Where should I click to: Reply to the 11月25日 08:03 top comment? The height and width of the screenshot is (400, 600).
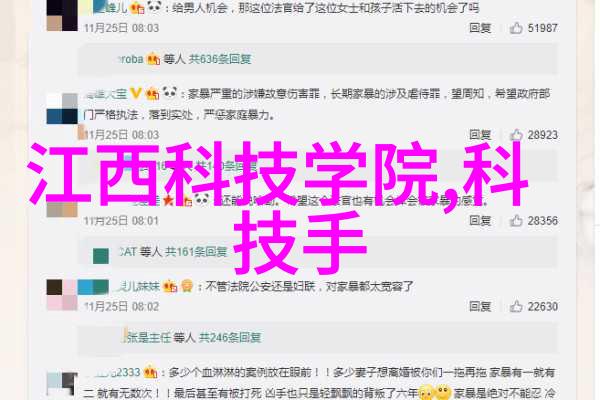480,28
